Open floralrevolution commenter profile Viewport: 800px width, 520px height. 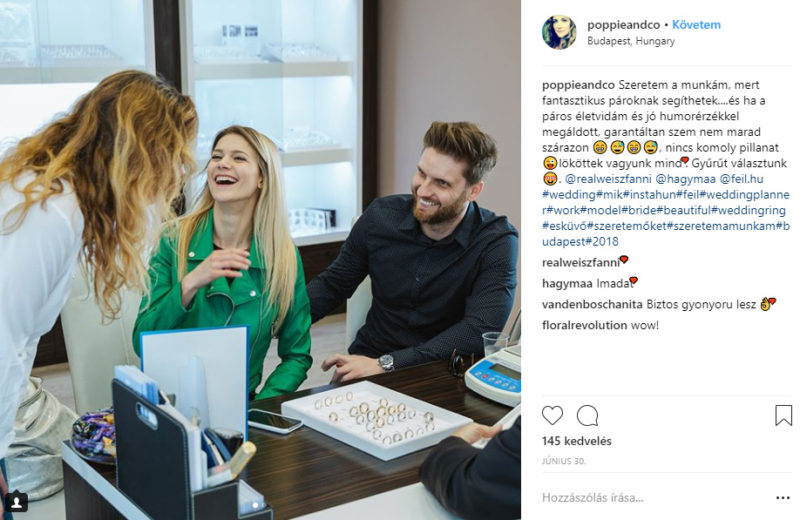584,325
